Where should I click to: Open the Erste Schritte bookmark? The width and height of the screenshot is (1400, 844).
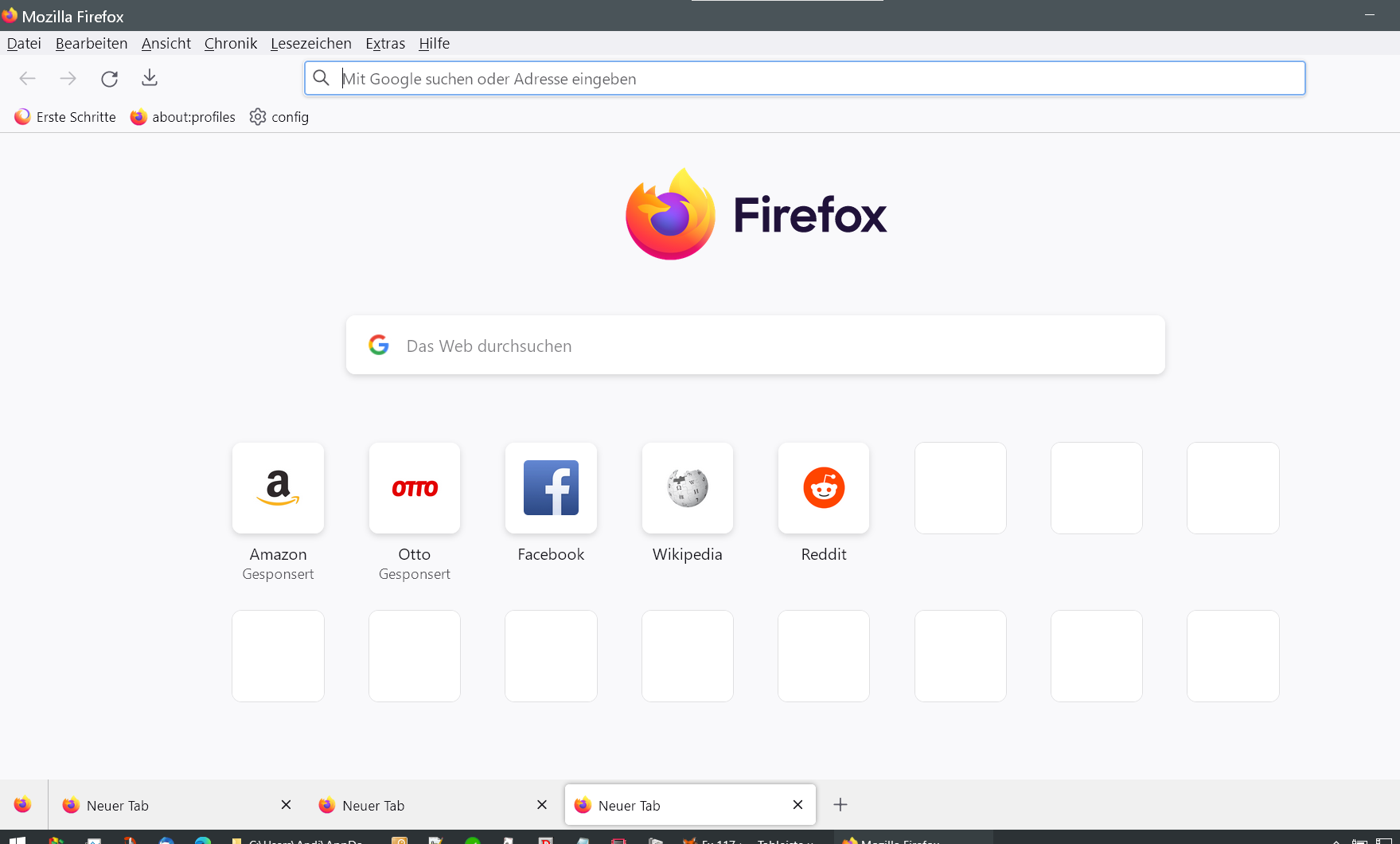click(x=65, y=117)
